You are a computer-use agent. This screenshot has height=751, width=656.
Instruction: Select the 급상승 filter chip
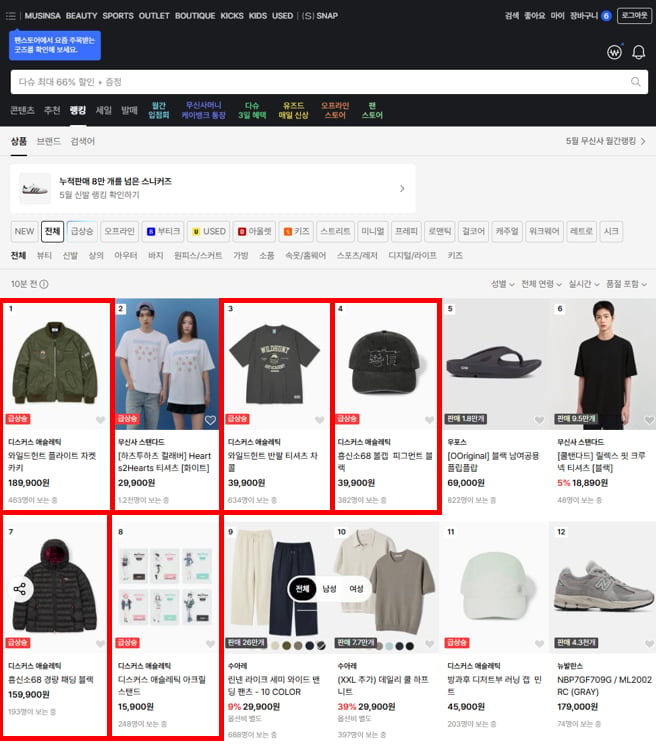82,231
